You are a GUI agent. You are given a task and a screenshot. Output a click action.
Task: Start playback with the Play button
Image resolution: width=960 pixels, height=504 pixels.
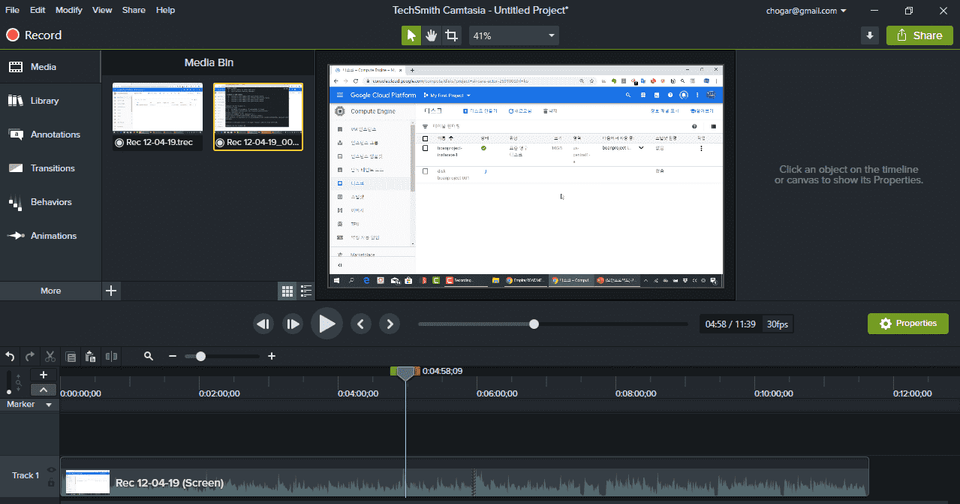pyautogui.click(x=326, y=323)
